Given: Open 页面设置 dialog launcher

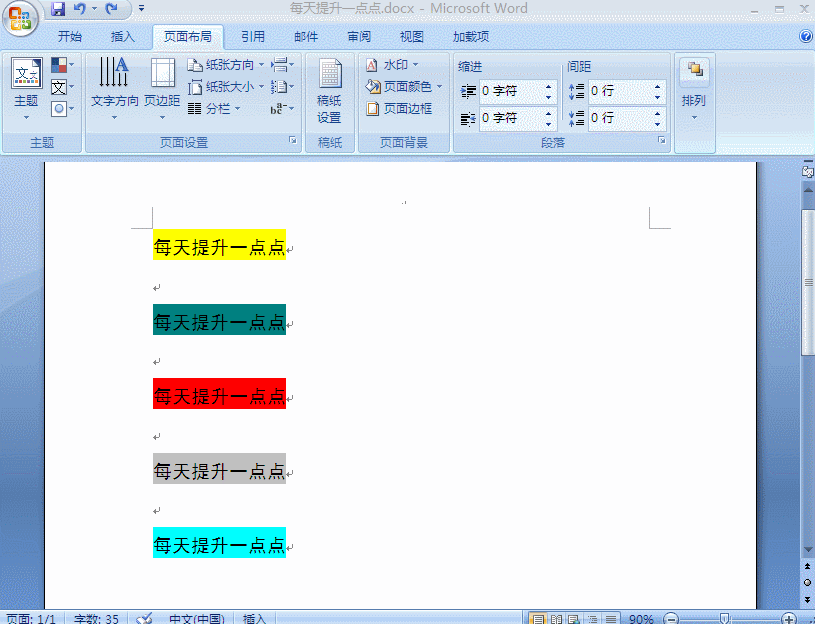Looking at the screenshot, I should tap(293, 140).
